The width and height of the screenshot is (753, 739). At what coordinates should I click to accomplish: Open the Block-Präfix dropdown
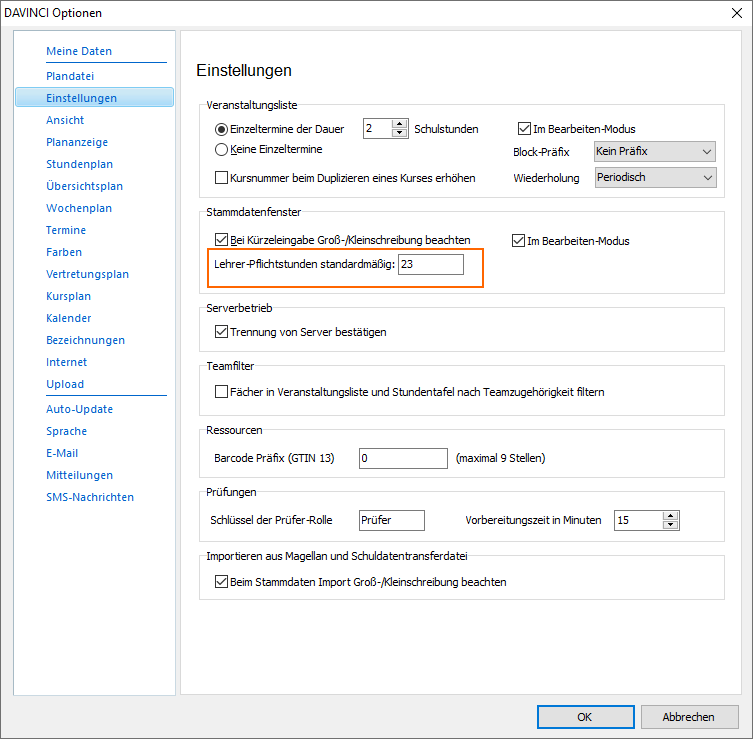click(x=655, y=151)
